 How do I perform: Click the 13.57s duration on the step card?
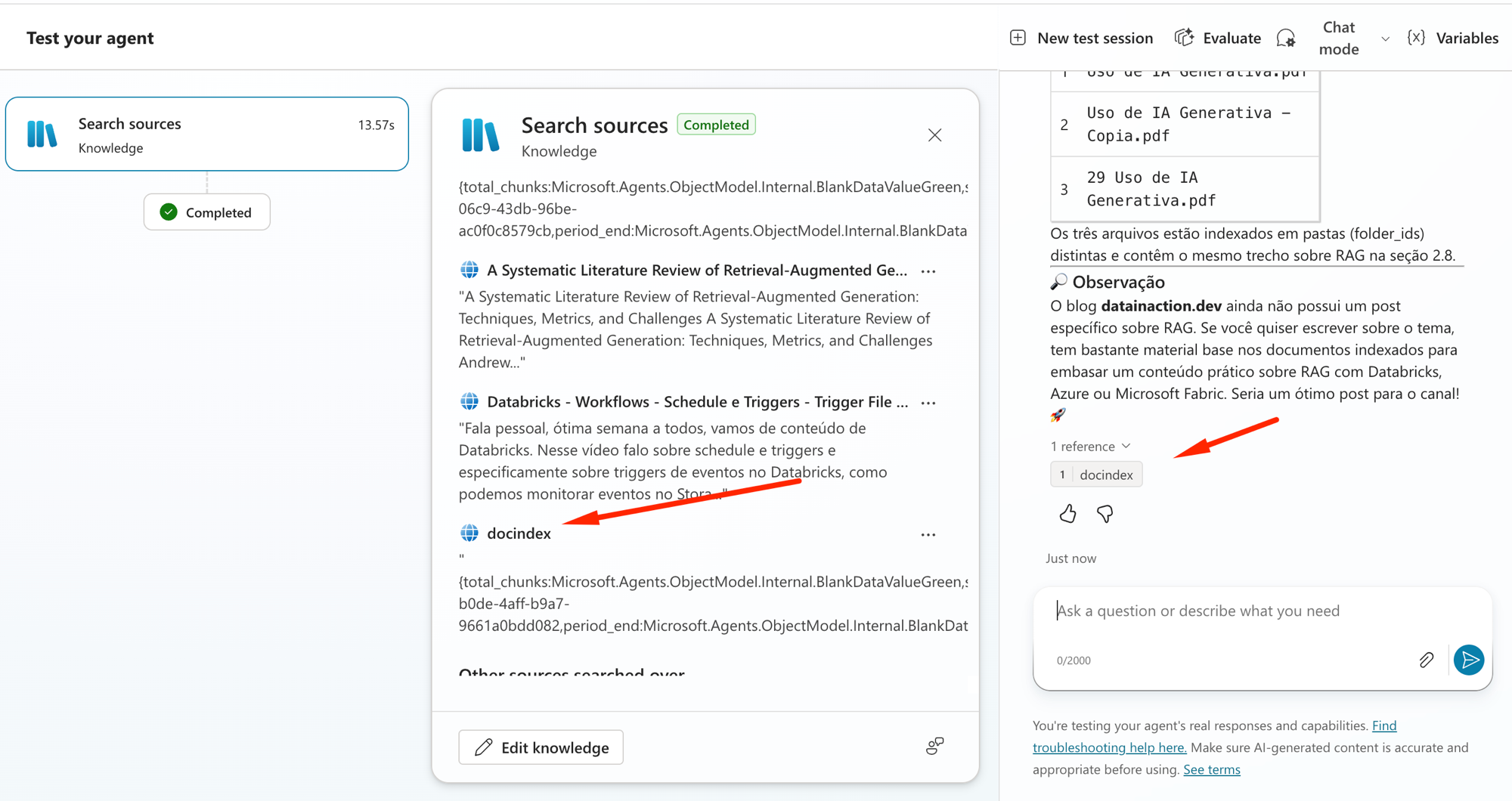point(376,125)
